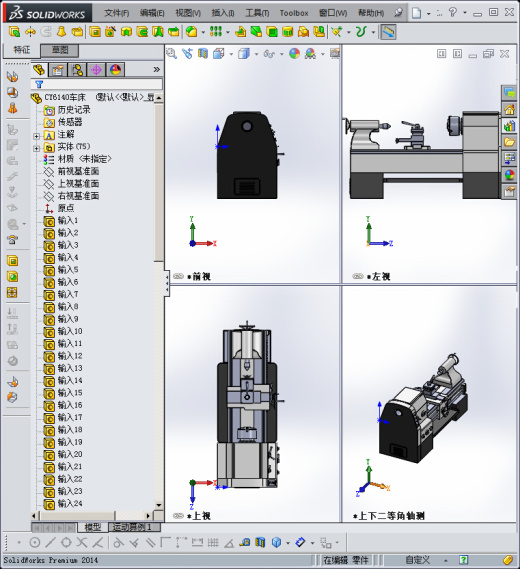Open the DisplayManager tab icon

point(115,70)
